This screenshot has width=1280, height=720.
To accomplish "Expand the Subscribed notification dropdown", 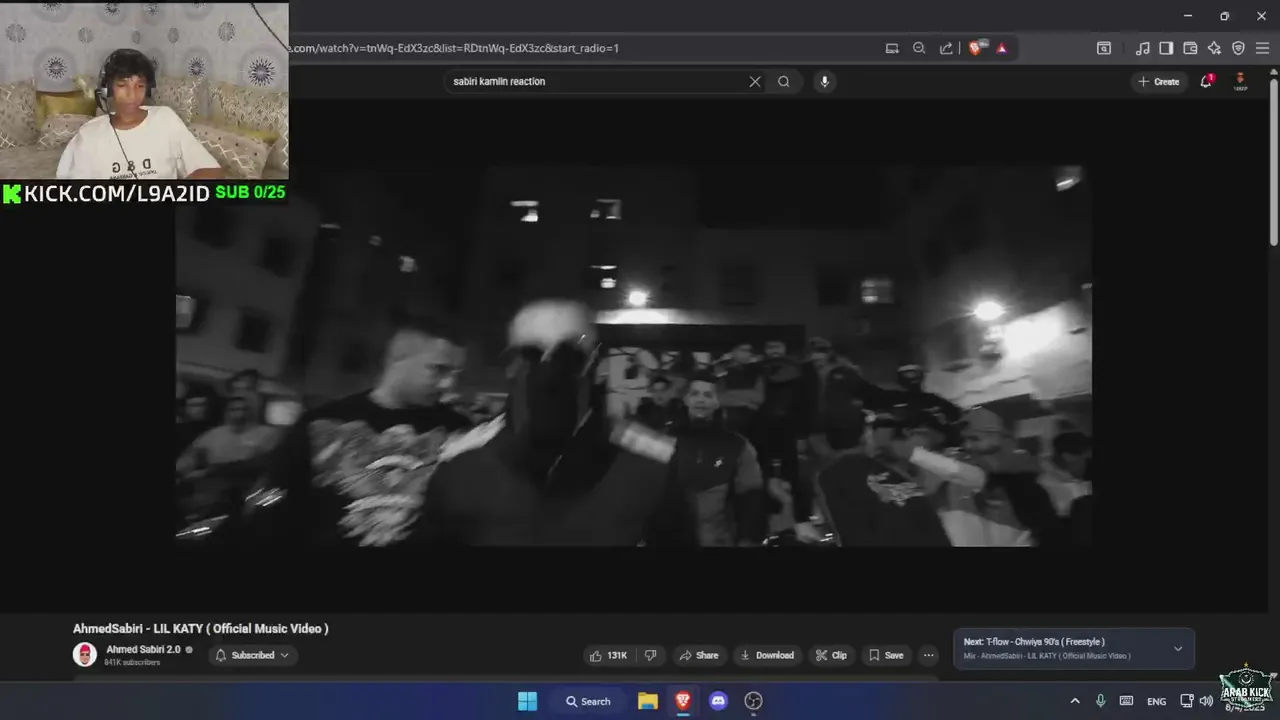I will point(251,655).
